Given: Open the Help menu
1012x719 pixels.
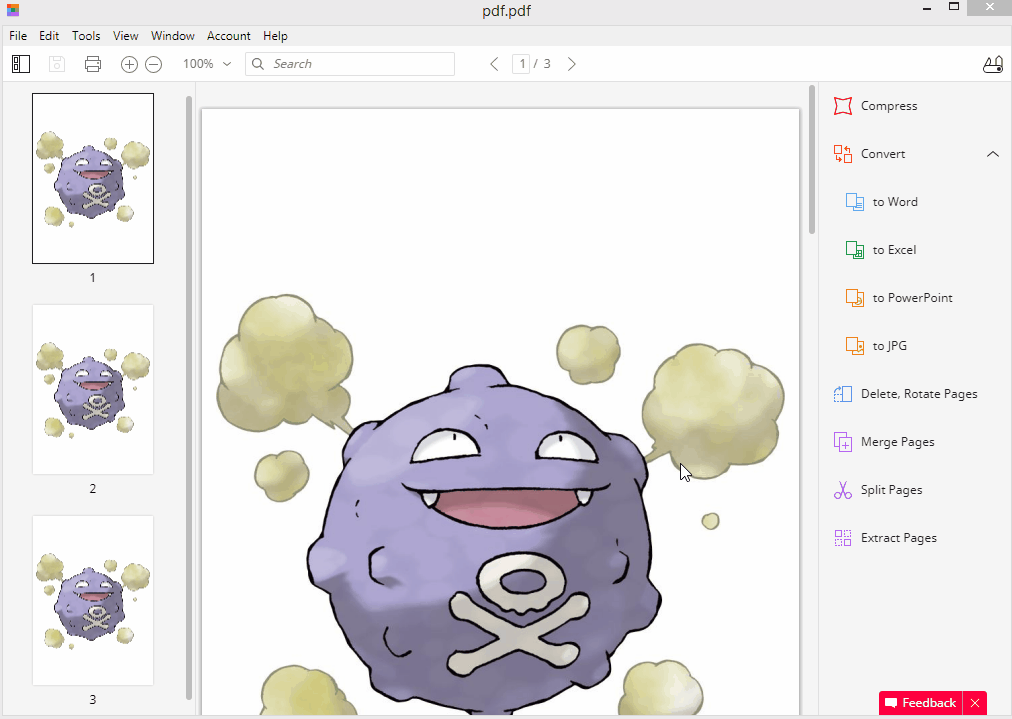Looking at the screenshot, I should (275, 35).
